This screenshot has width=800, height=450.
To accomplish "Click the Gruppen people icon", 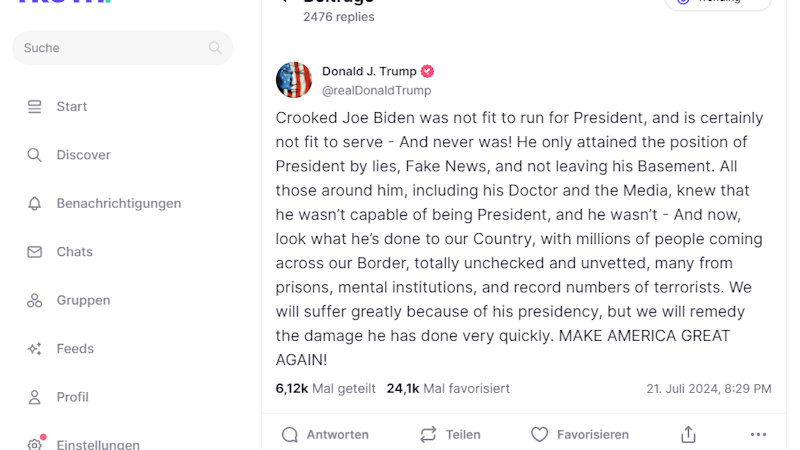I will click(x=35, y=300).
